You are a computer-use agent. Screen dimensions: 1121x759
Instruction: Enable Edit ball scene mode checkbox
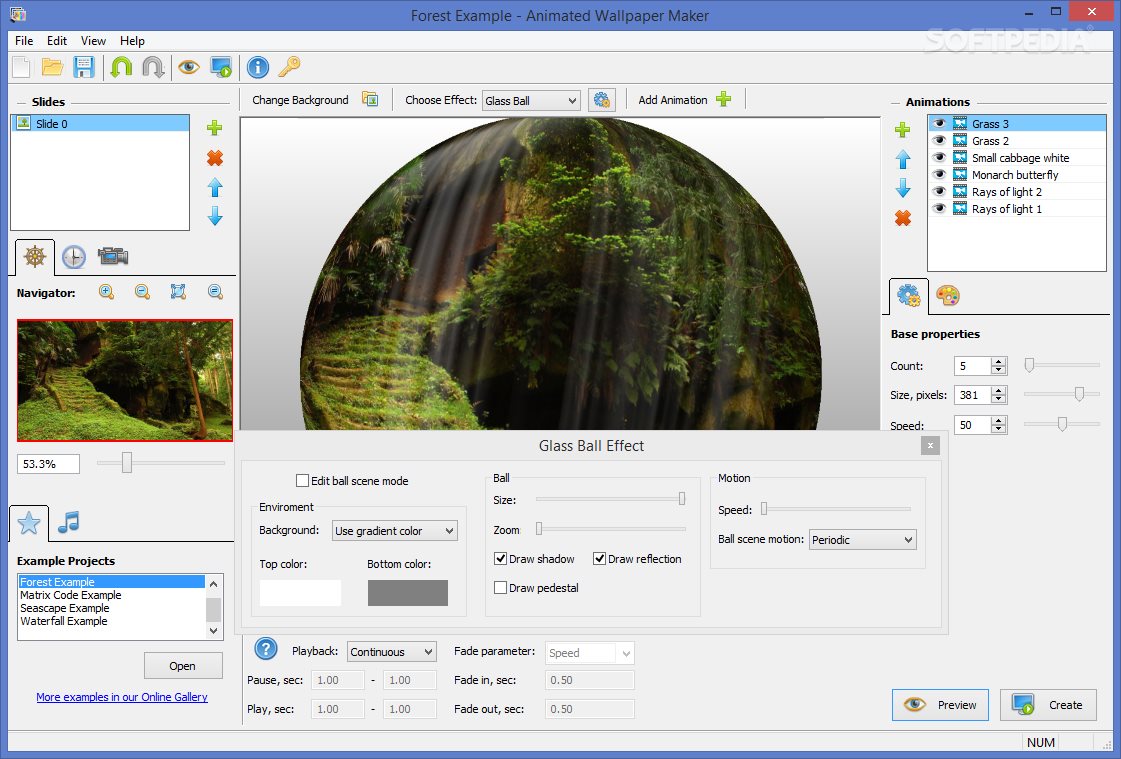click(x=303, y=481)
